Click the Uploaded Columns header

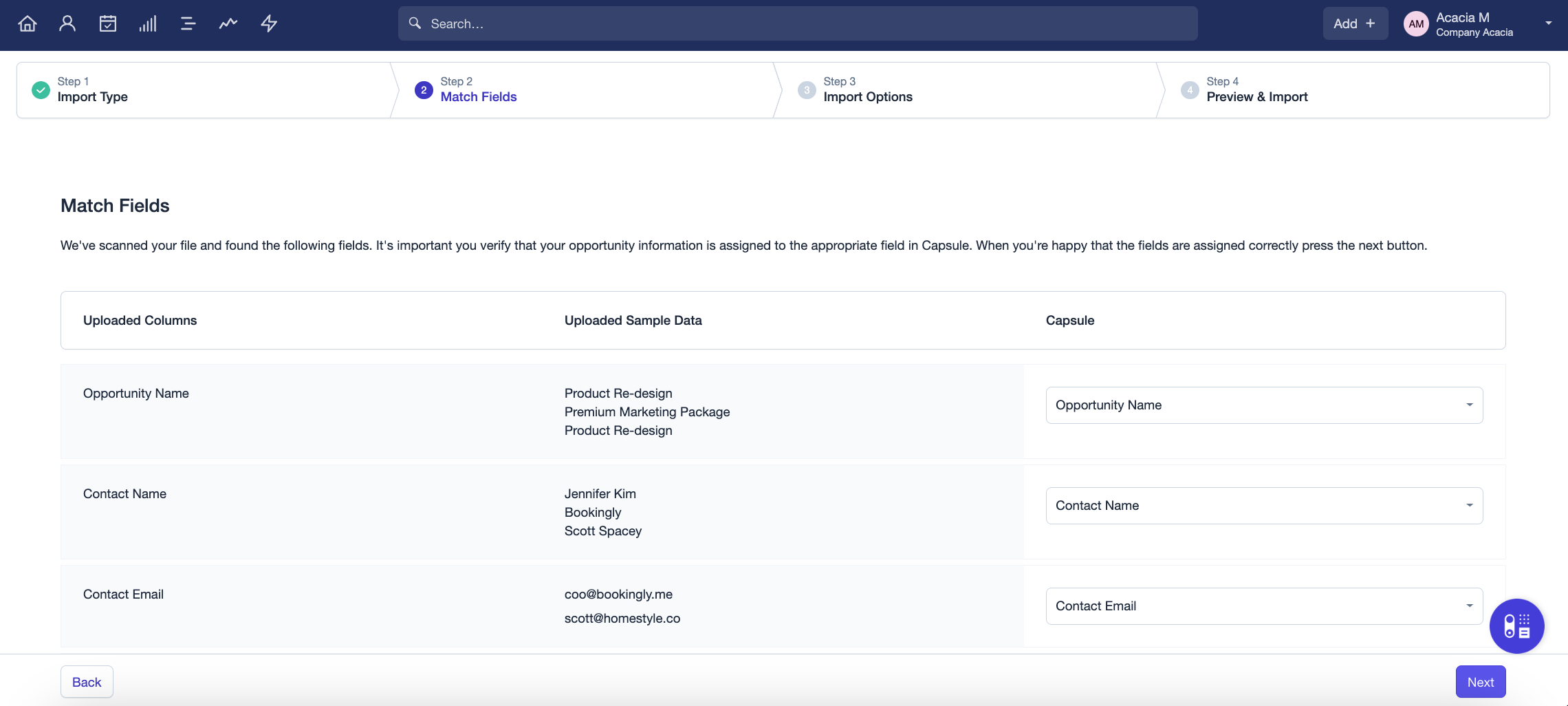pyautogui.click(x=140, y=321)
